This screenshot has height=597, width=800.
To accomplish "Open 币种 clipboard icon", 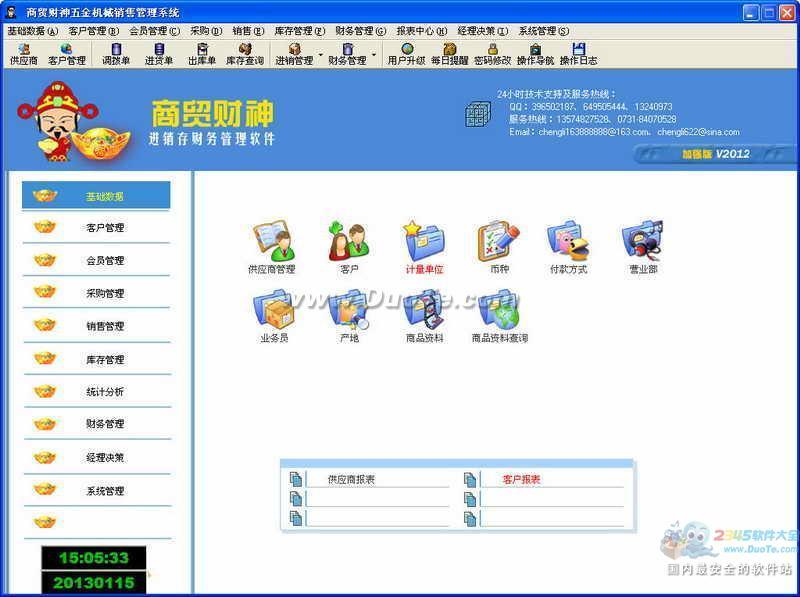I will 499,247.
